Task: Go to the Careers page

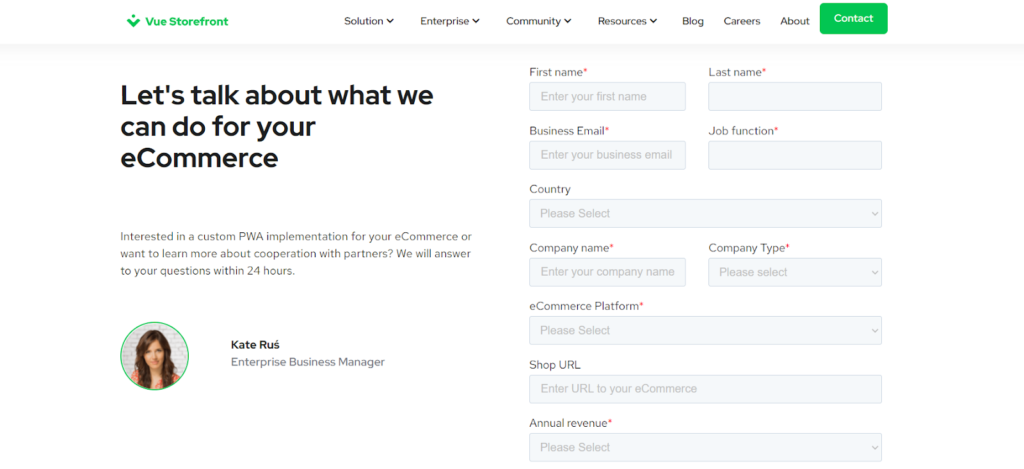Action: click(742, 21)
